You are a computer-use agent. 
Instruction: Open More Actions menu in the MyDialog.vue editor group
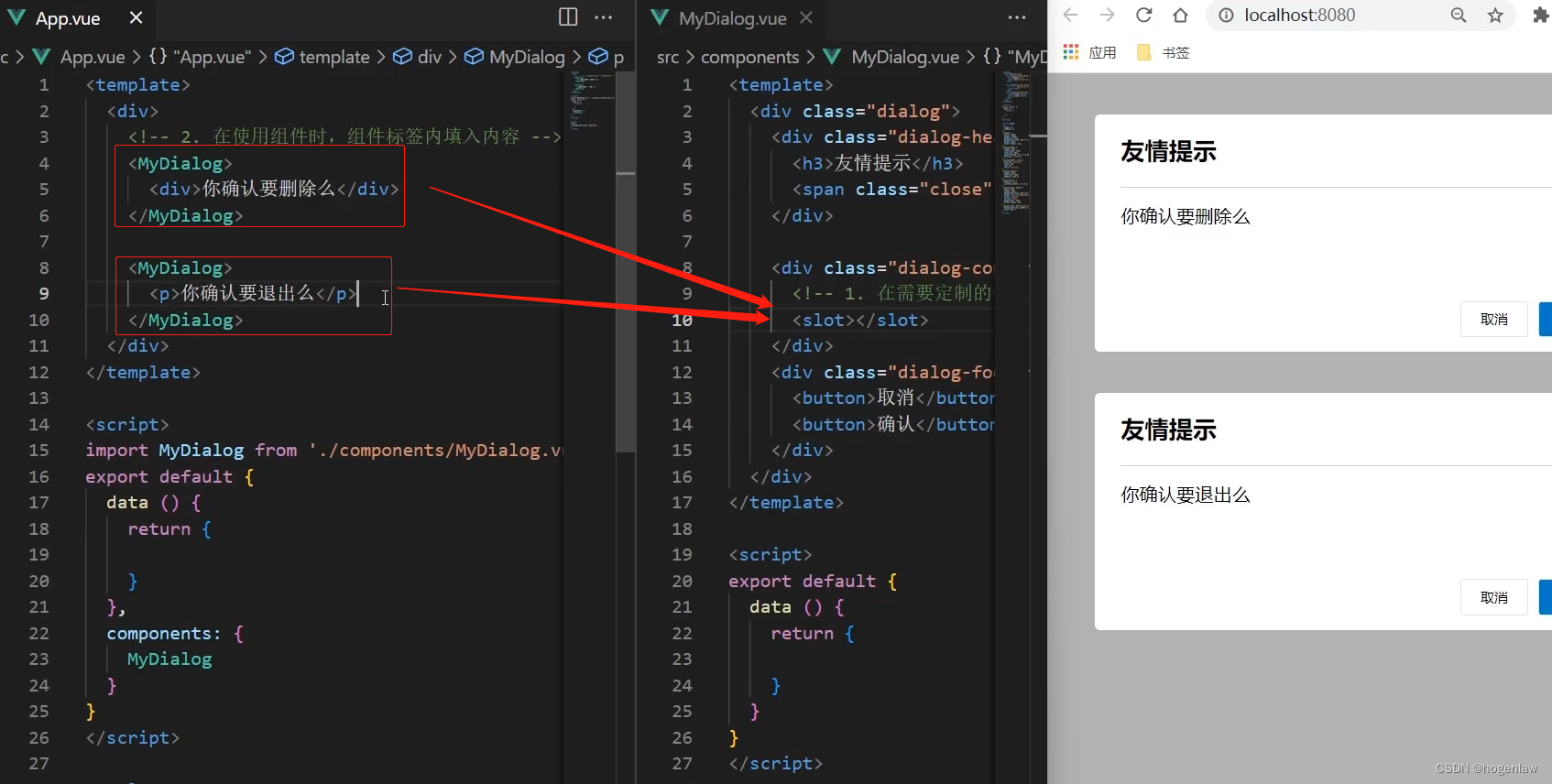point(1017,16)
